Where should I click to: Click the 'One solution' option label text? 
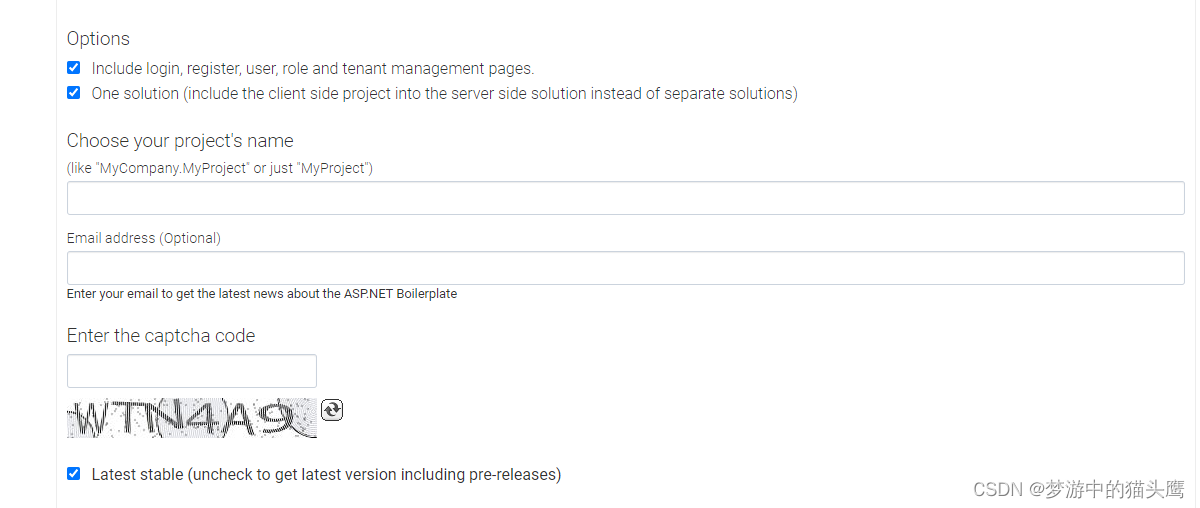[445, 94]
